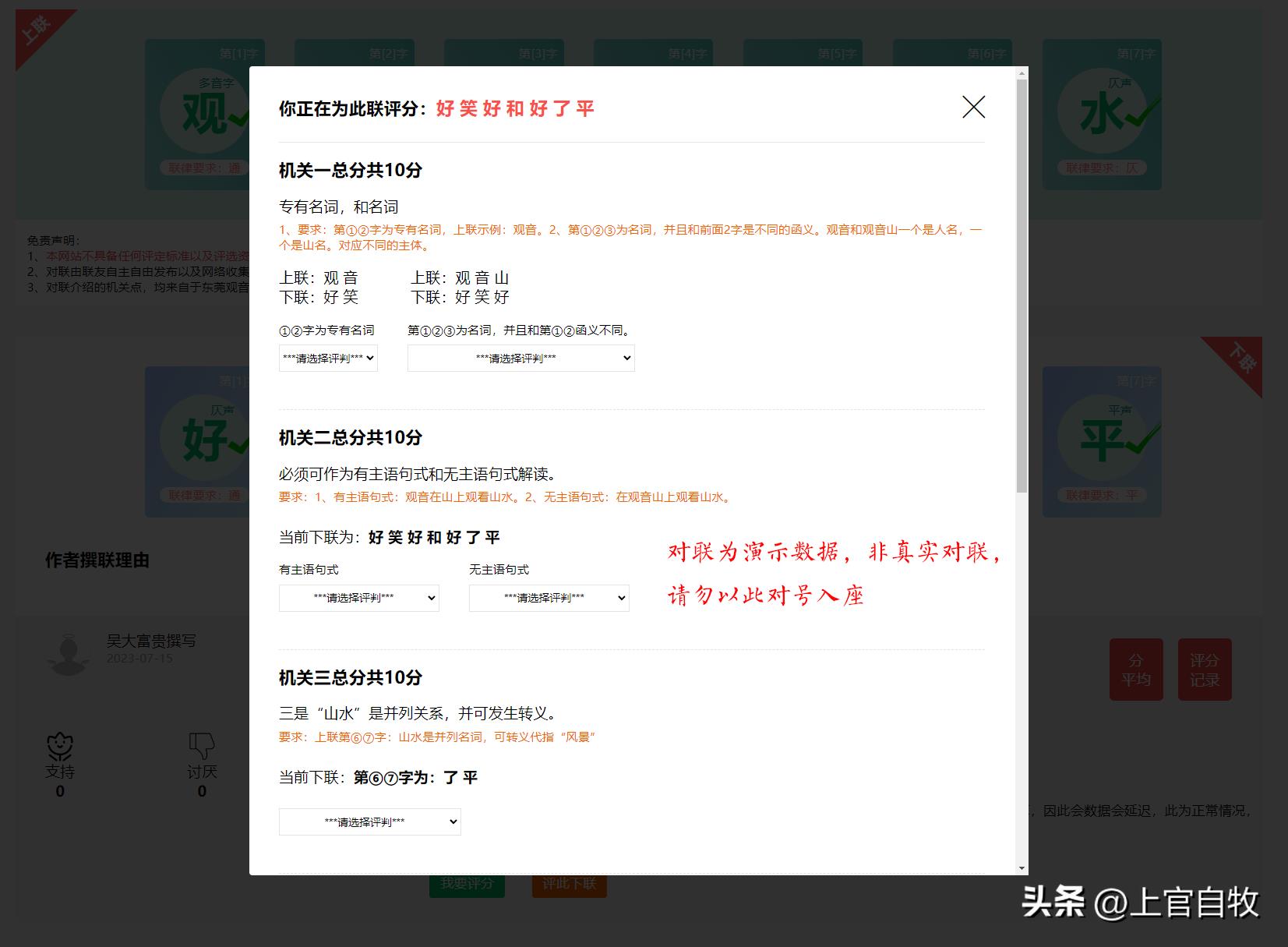1288x947 pixels.
Task: Select the 好 character tile in 下联
Action: click(x=204, y=440)
